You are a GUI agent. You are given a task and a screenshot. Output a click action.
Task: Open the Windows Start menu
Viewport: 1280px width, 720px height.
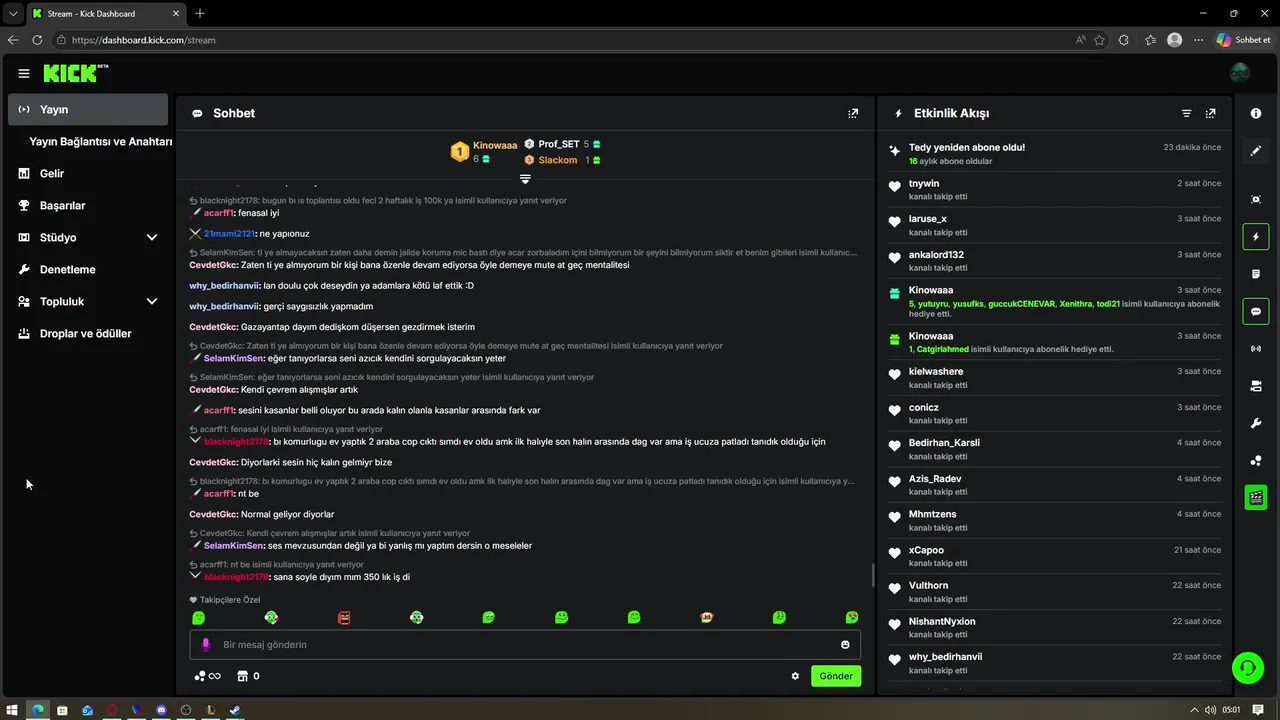click(x=12, y=710)
